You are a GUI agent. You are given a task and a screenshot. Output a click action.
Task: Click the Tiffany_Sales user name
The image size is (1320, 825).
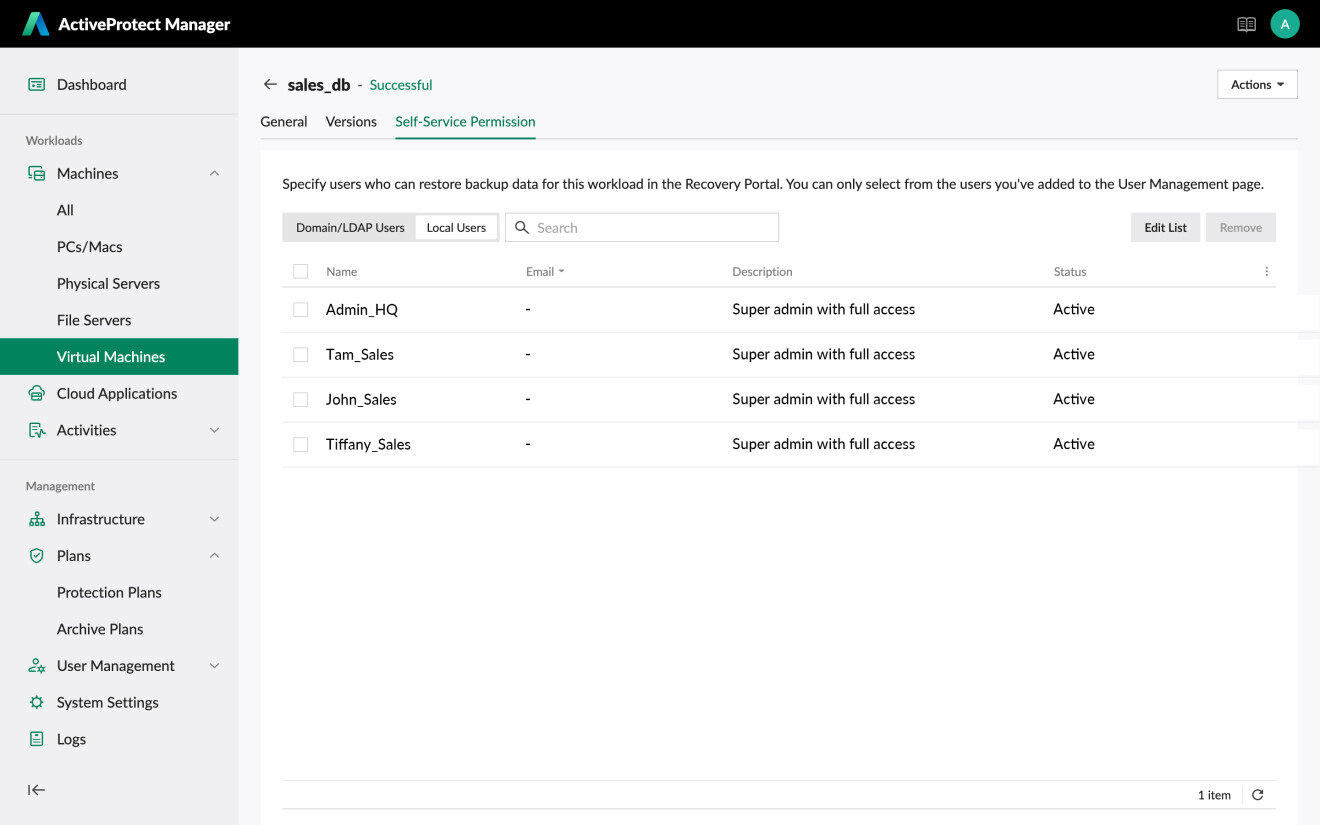pos(368,445)
